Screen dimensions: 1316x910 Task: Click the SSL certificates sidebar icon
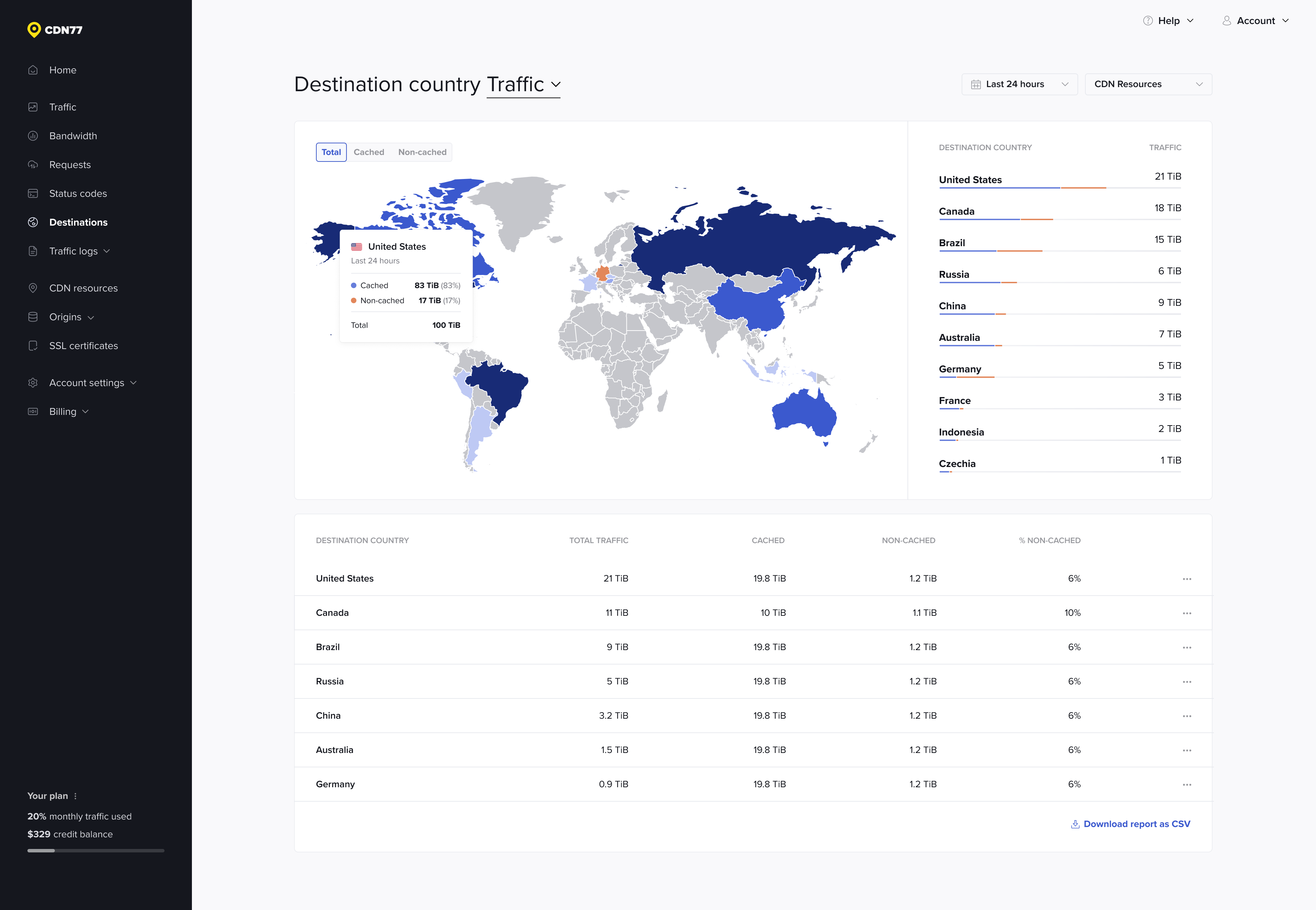[33, 346]
